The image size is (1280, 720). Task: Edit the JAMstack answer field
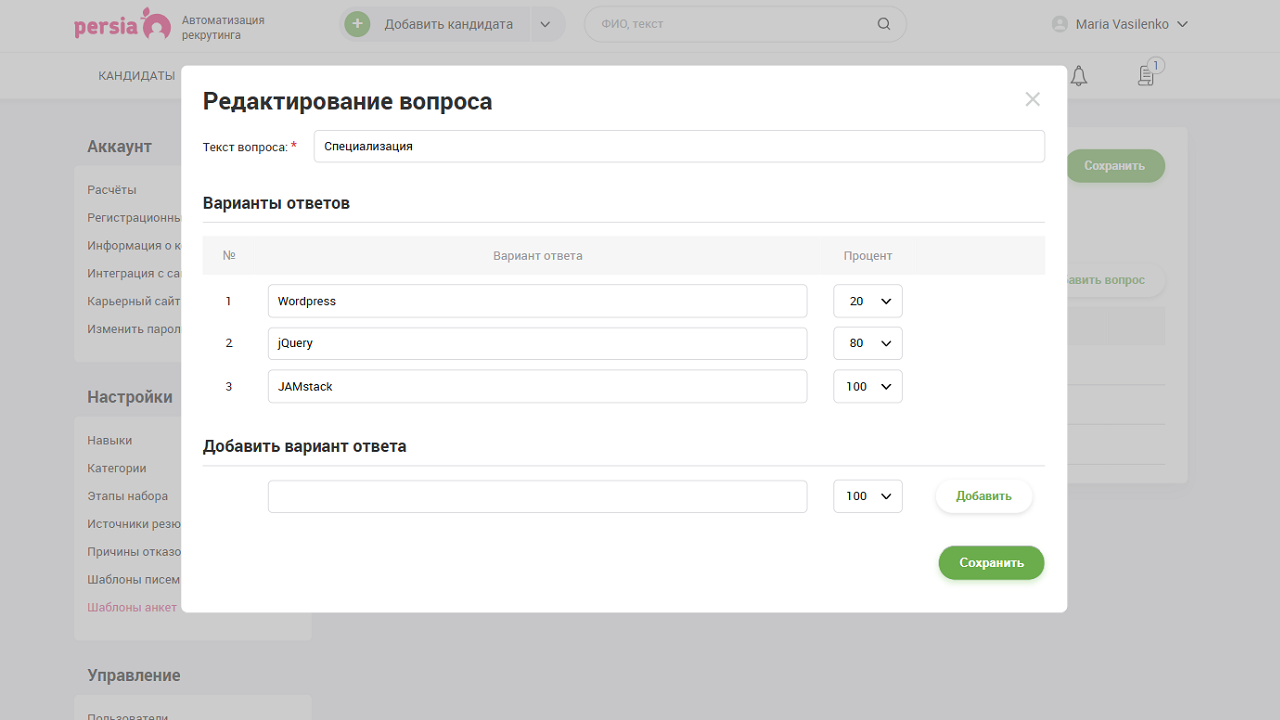coord(537,386)
